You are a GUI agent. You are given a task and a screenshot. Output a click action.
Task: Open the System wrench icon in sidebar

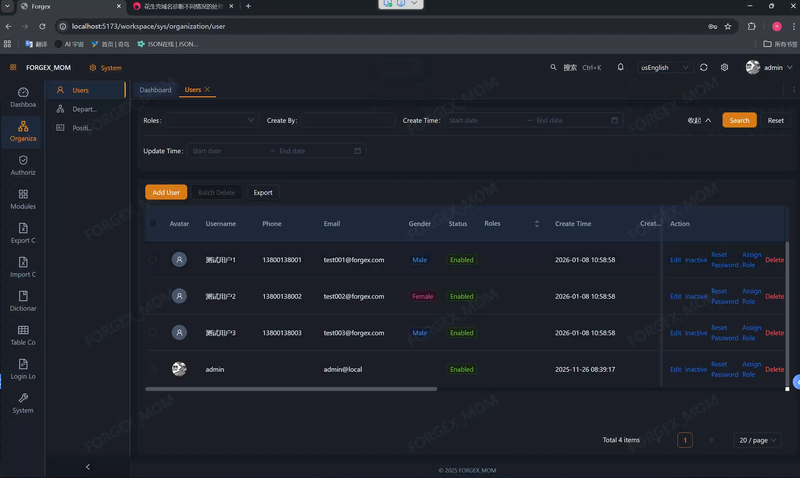point(23,398)
